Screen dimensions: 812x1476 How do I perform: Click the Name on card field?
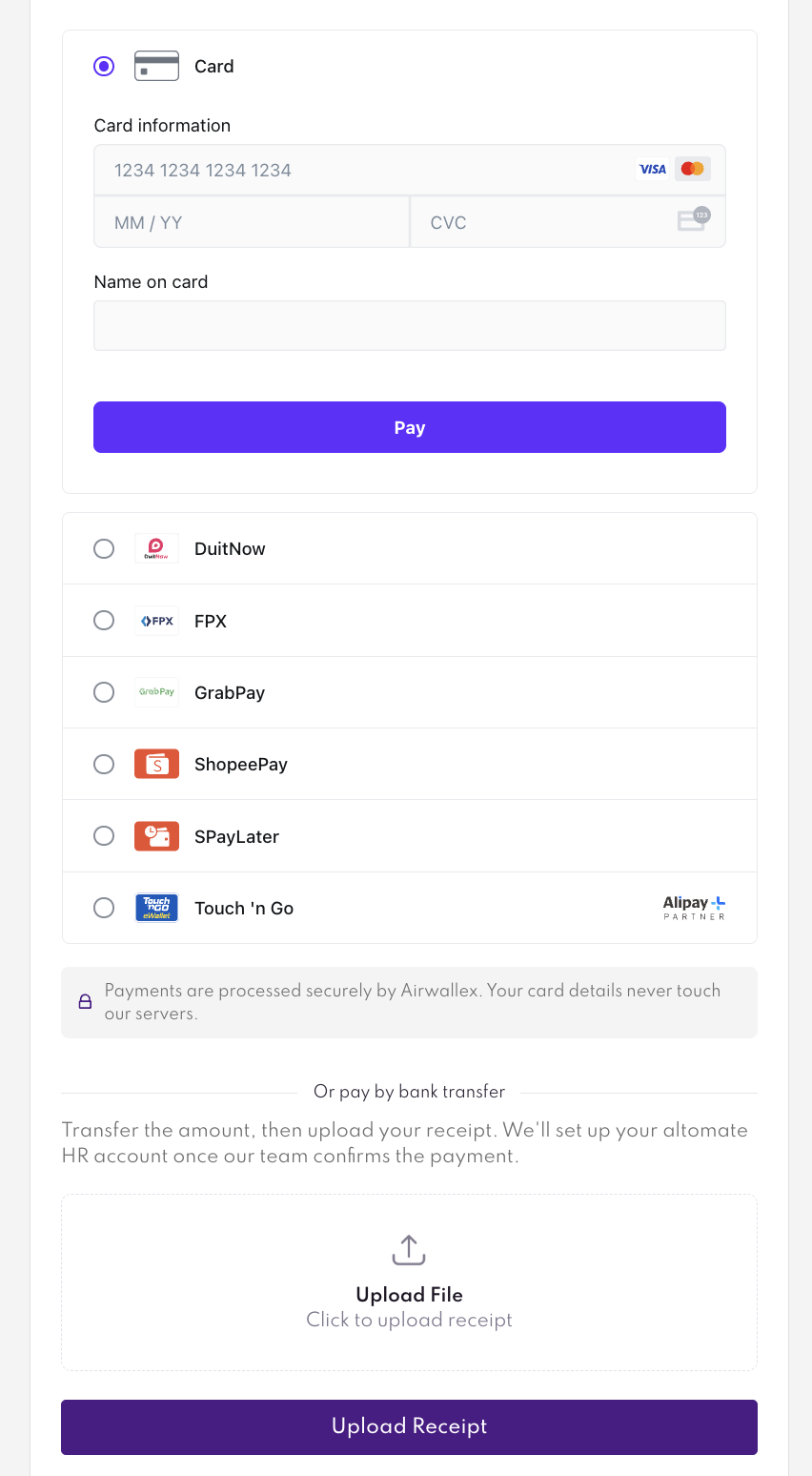point(410,325)
